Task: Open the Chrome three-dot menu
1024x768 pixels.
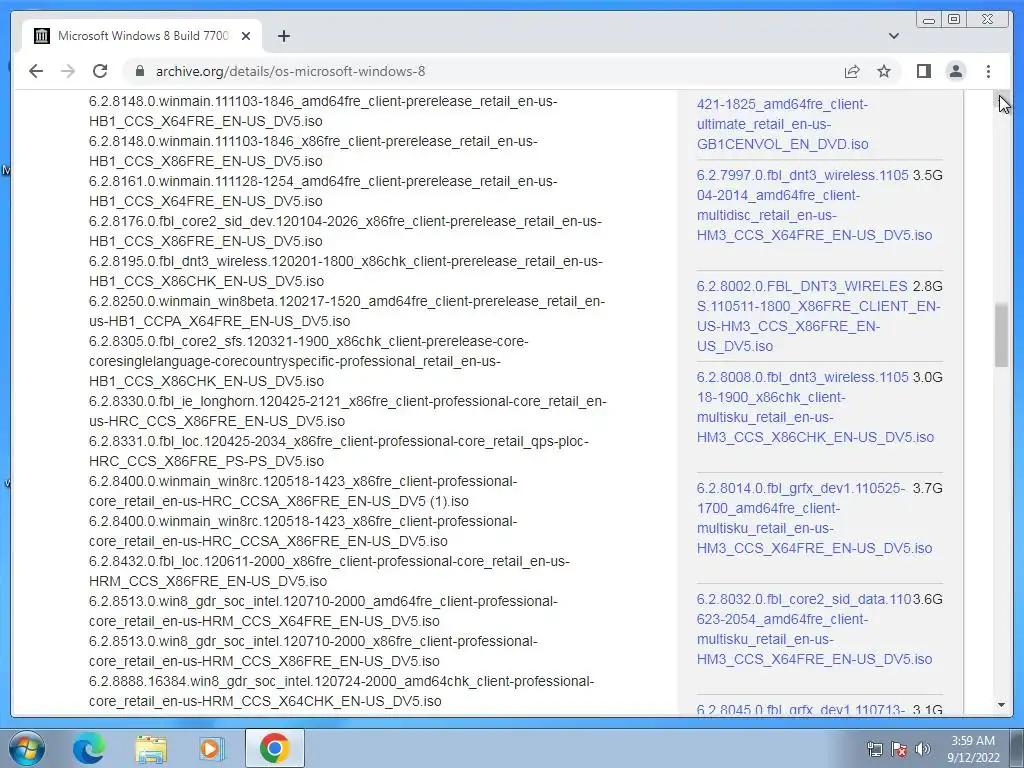Action: pos(988,71)
